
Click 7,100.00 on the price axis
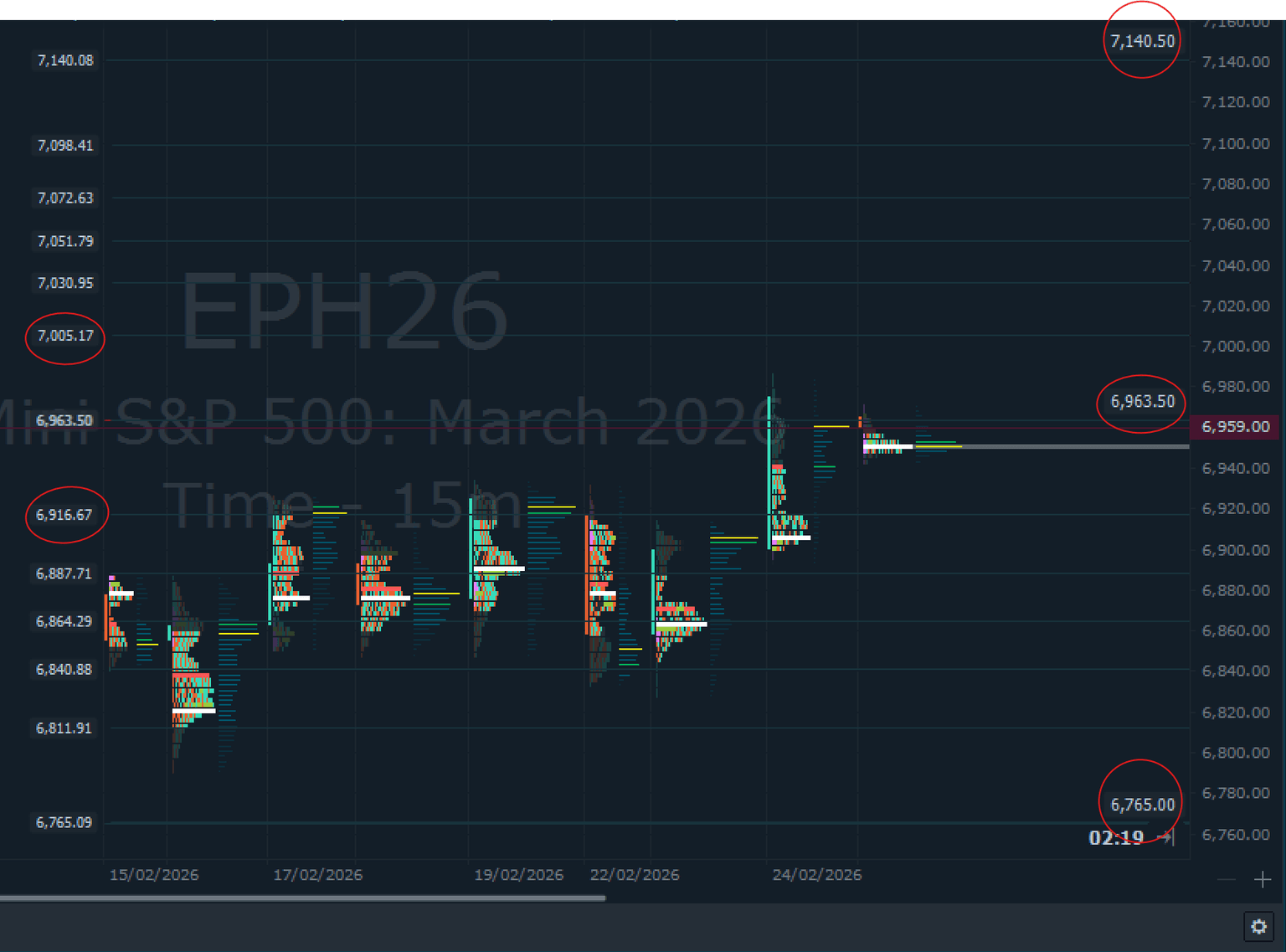point(1236,144)
